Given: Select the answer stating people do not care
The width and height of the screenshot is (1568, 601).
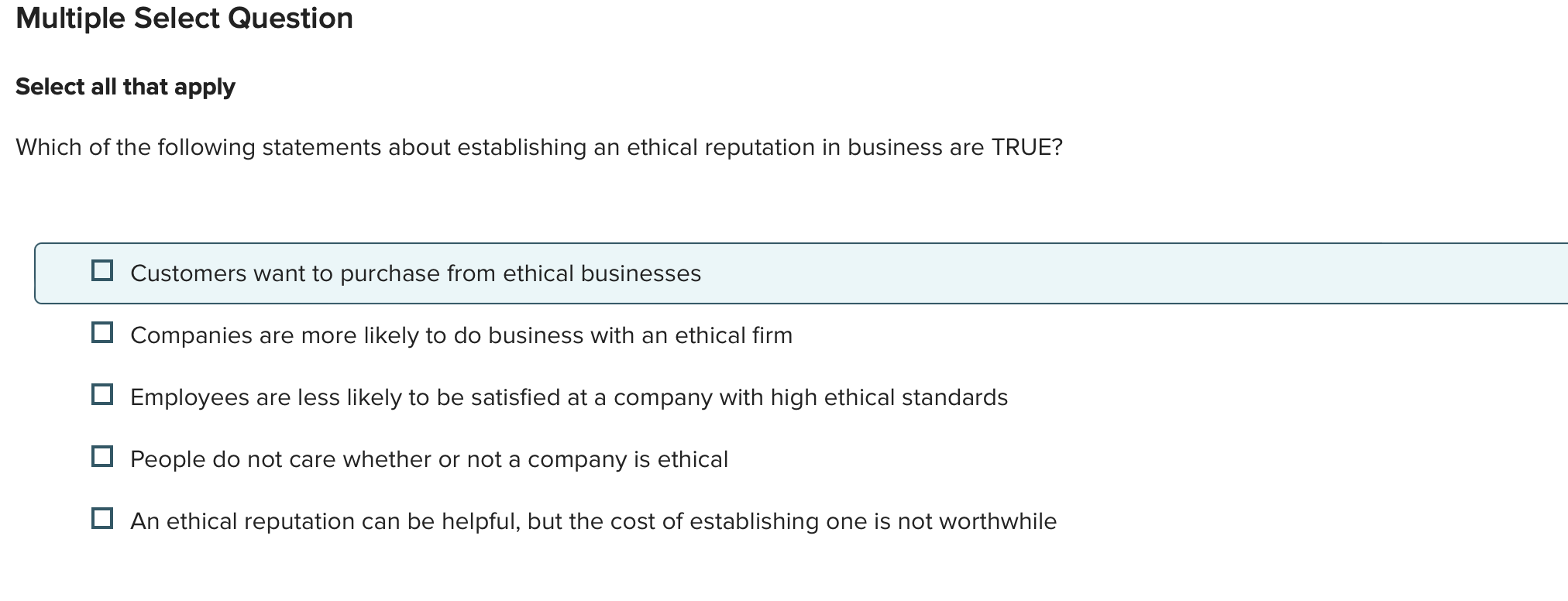Looking at the screenshot, I should (x=428, y=459).
